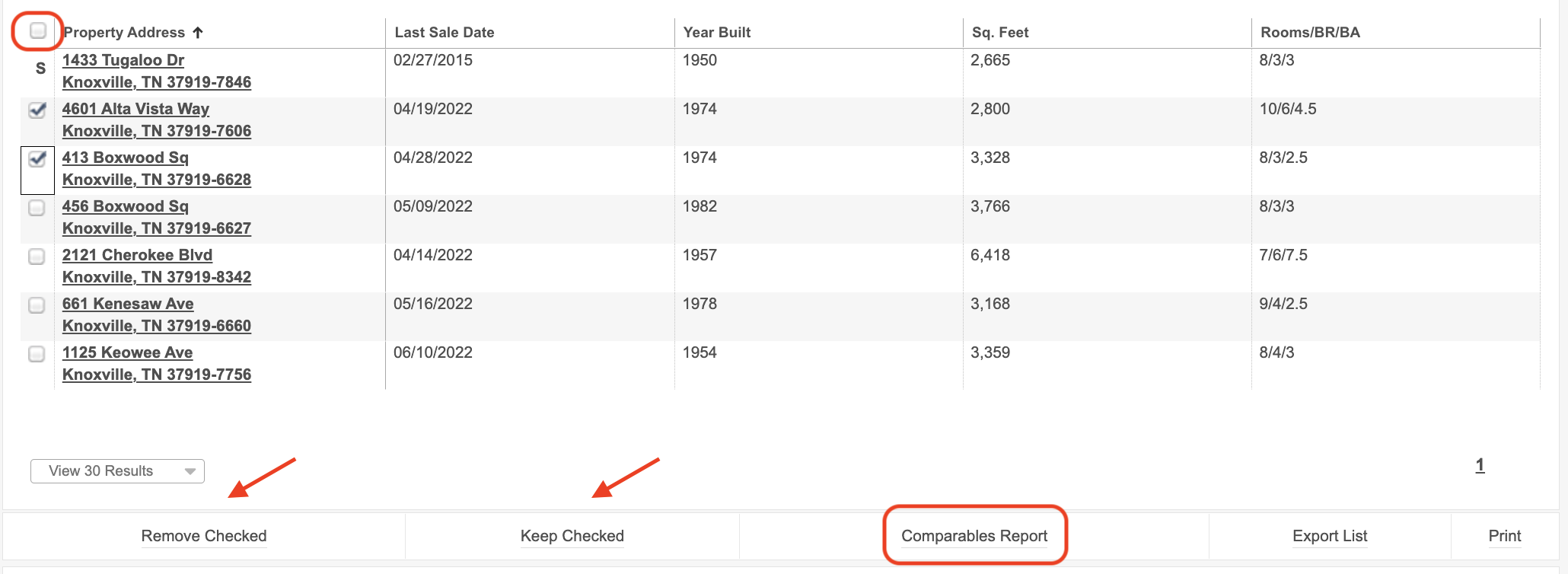Screen dimensions: 1568x574
Task: Sort by Year Built column header
Action: [716, 33]
